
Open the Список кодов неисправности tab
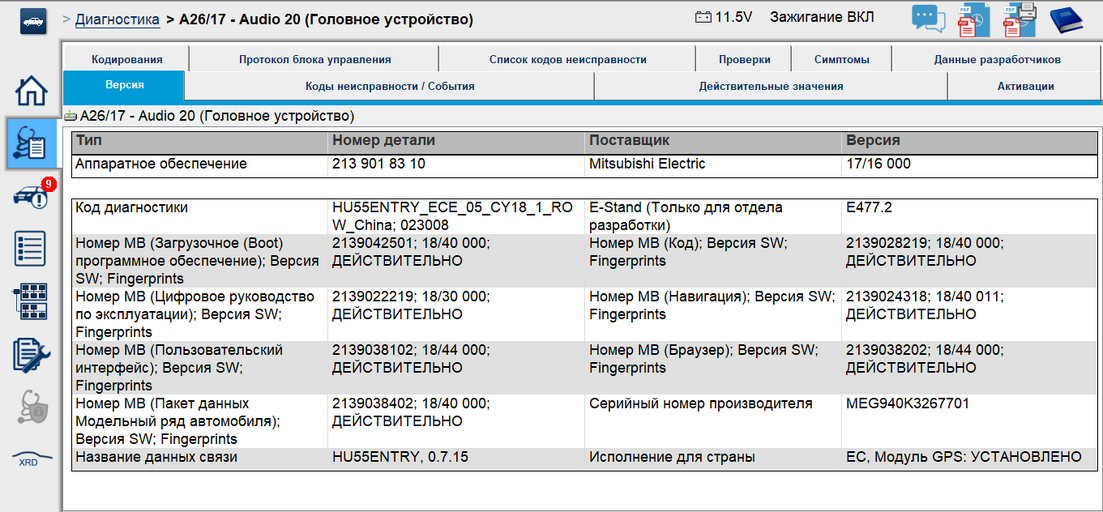click(568, 60)
